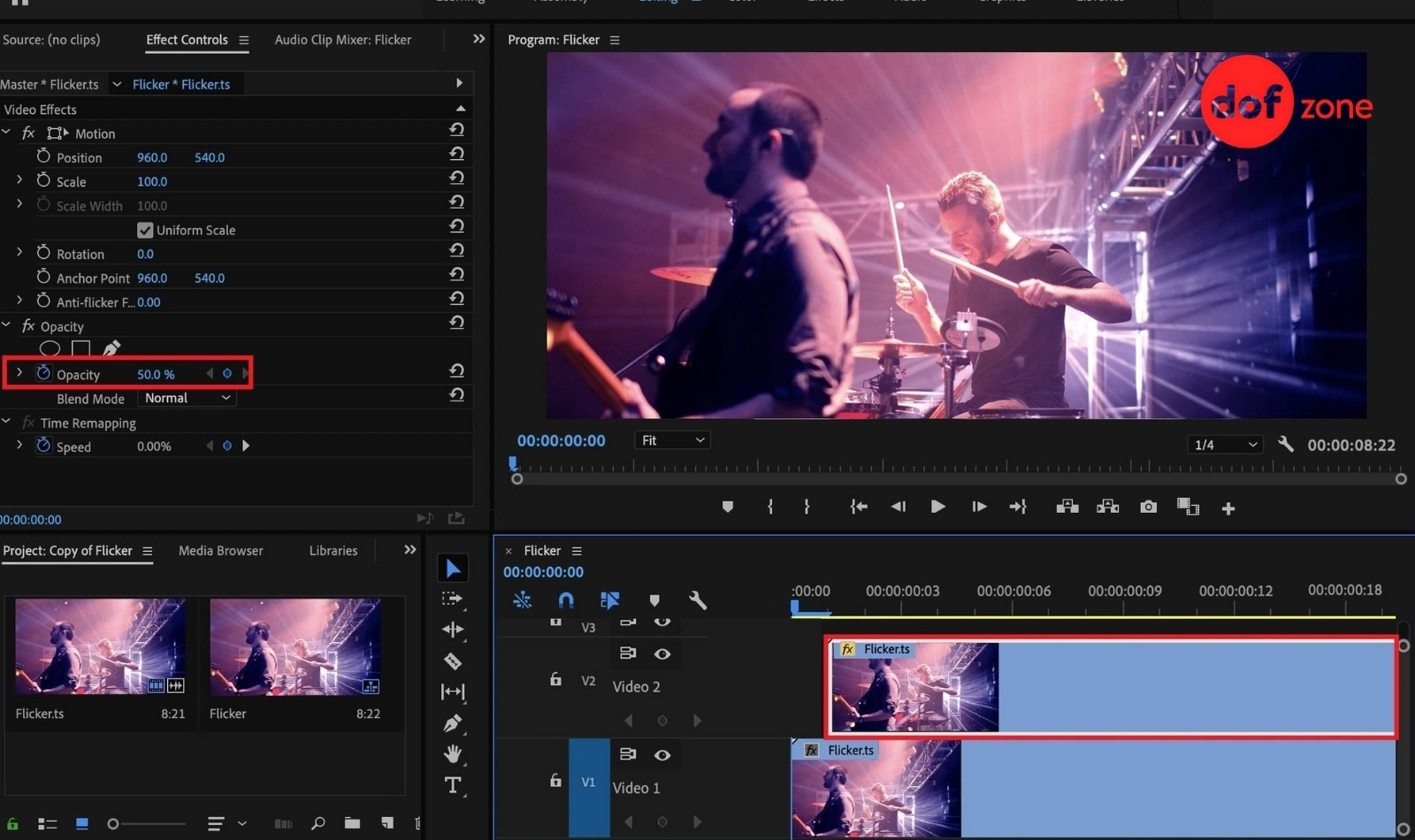1415x840 pixels.
Task: Open Comparison View button
Action: point(1188,507)
